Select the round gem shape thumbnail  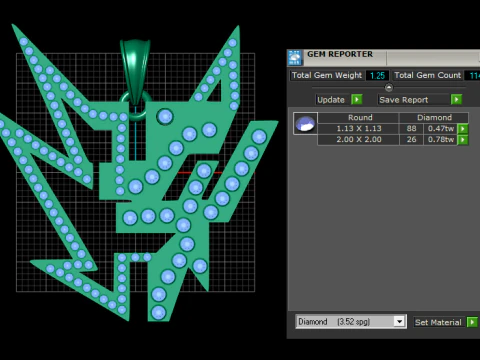305,124
